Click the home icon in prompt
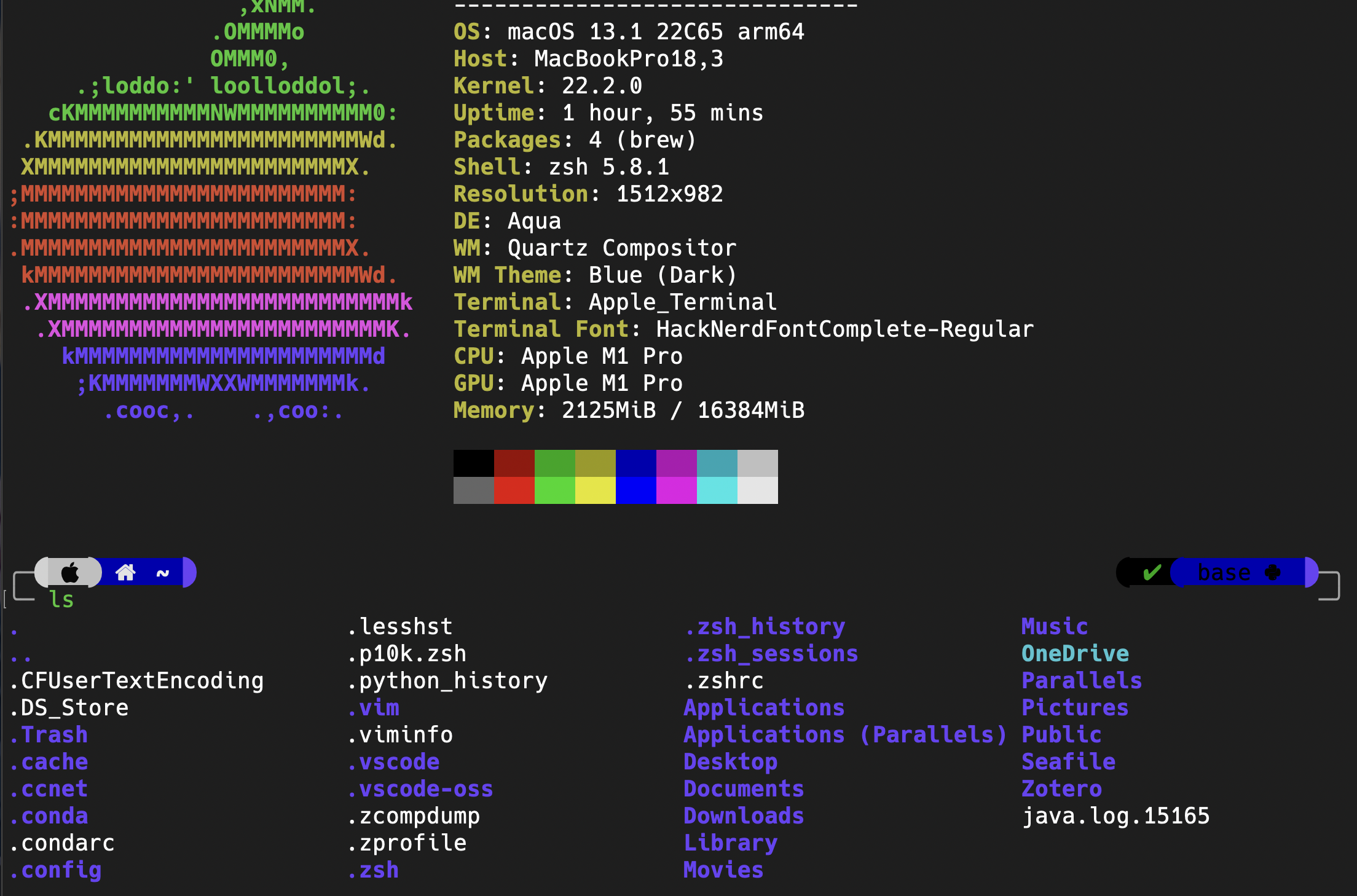The width and height of the screenshot is (1357, 896). pos(125,573)
